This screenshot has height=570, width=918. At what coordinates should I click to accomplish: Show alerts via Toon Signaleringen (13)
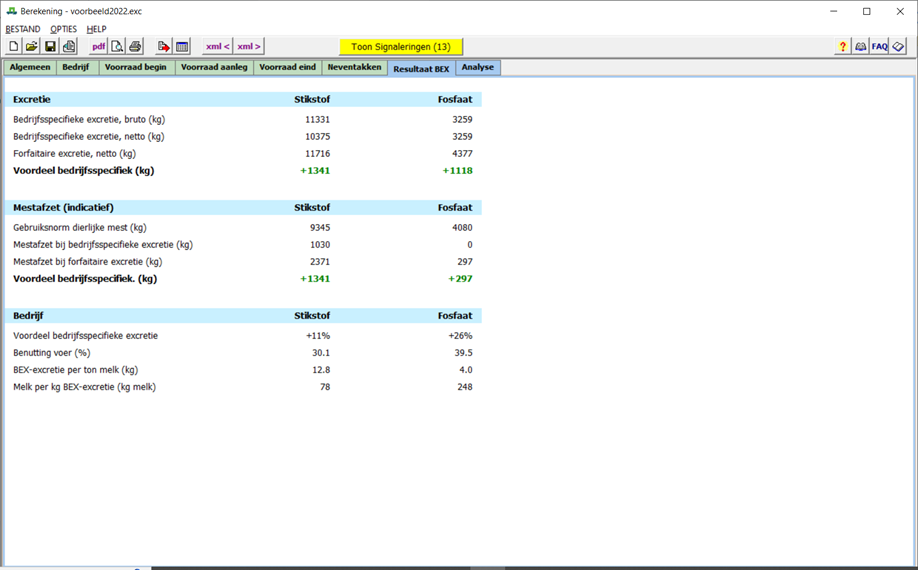pos(401,47)
